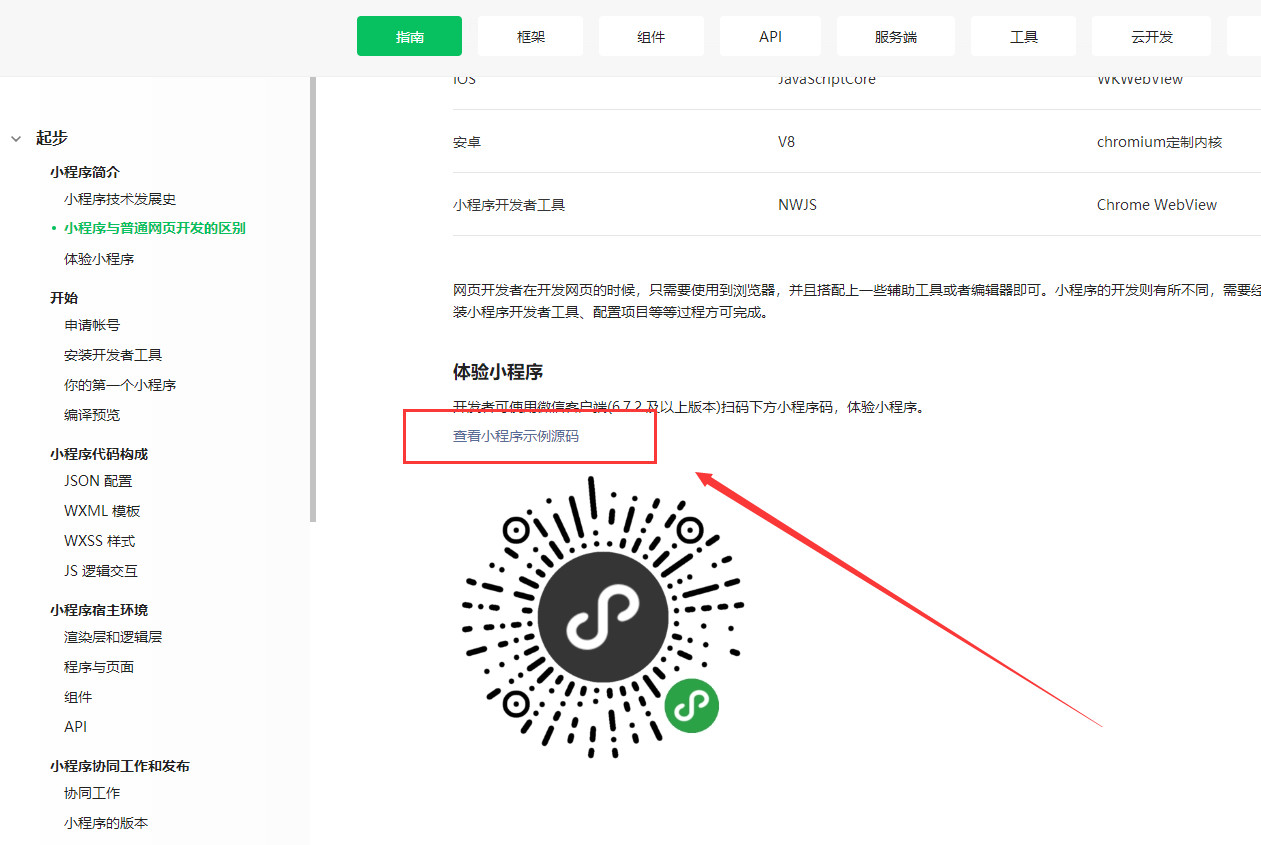This screenshot has height=845, width=1261.
Task: Open 小程序代码构成 sidebar group
Action: [x=99, y=454]
